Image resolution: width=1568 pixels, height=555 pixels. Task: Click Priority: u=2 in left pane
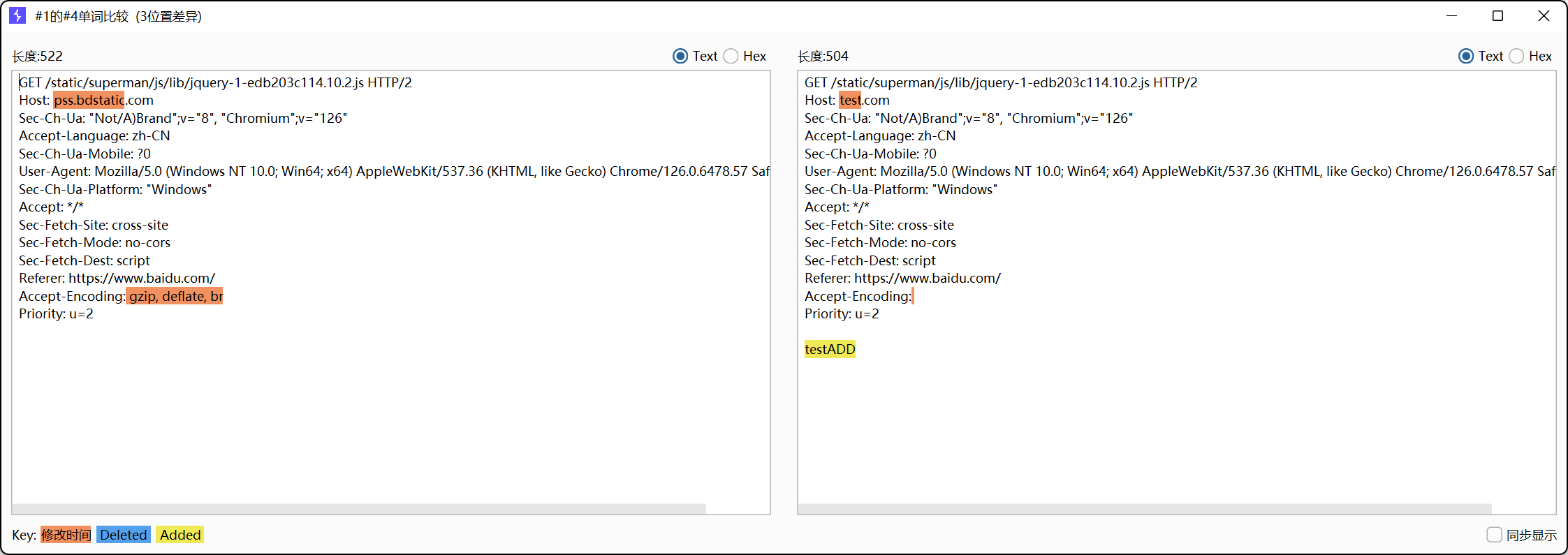coord(56,313)
